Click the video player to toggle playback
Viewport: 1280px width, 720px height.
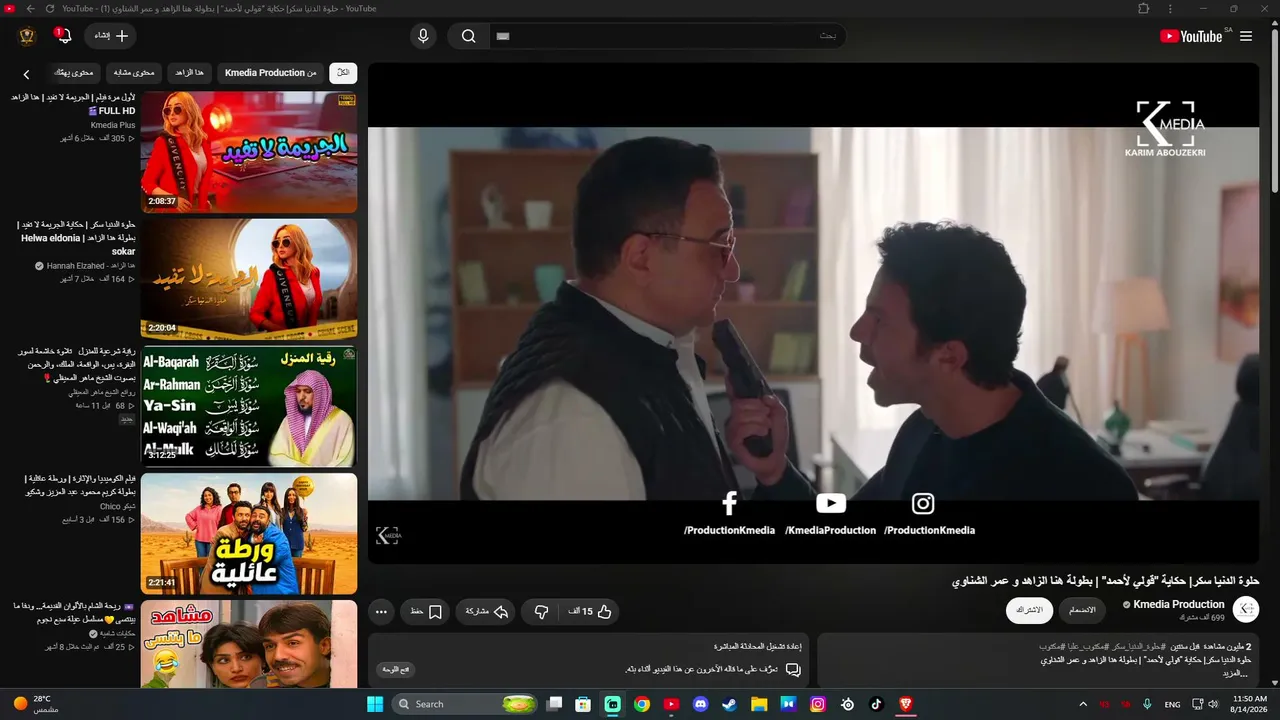pos(813,313)
